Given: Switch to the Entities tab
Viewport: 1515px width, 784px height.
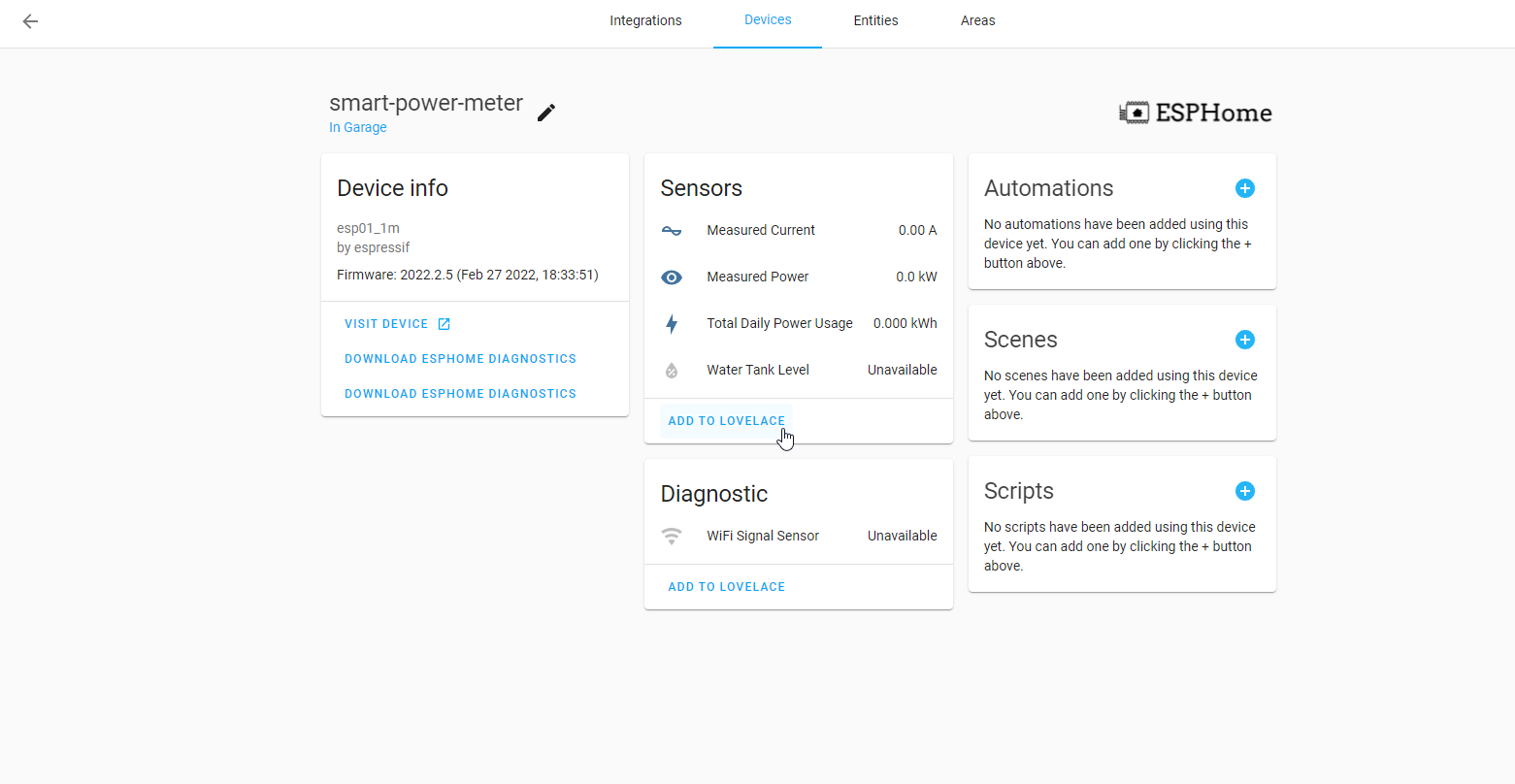Looking at the screenshot, I should [x=874, y=20].
